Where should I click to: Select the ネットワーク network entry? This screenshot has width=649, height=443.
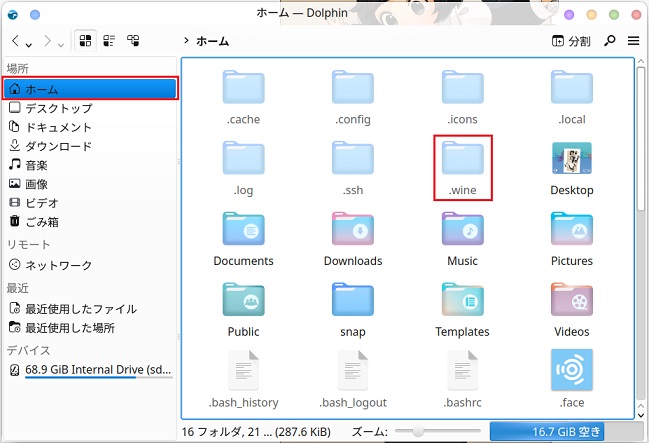[58, 265]
